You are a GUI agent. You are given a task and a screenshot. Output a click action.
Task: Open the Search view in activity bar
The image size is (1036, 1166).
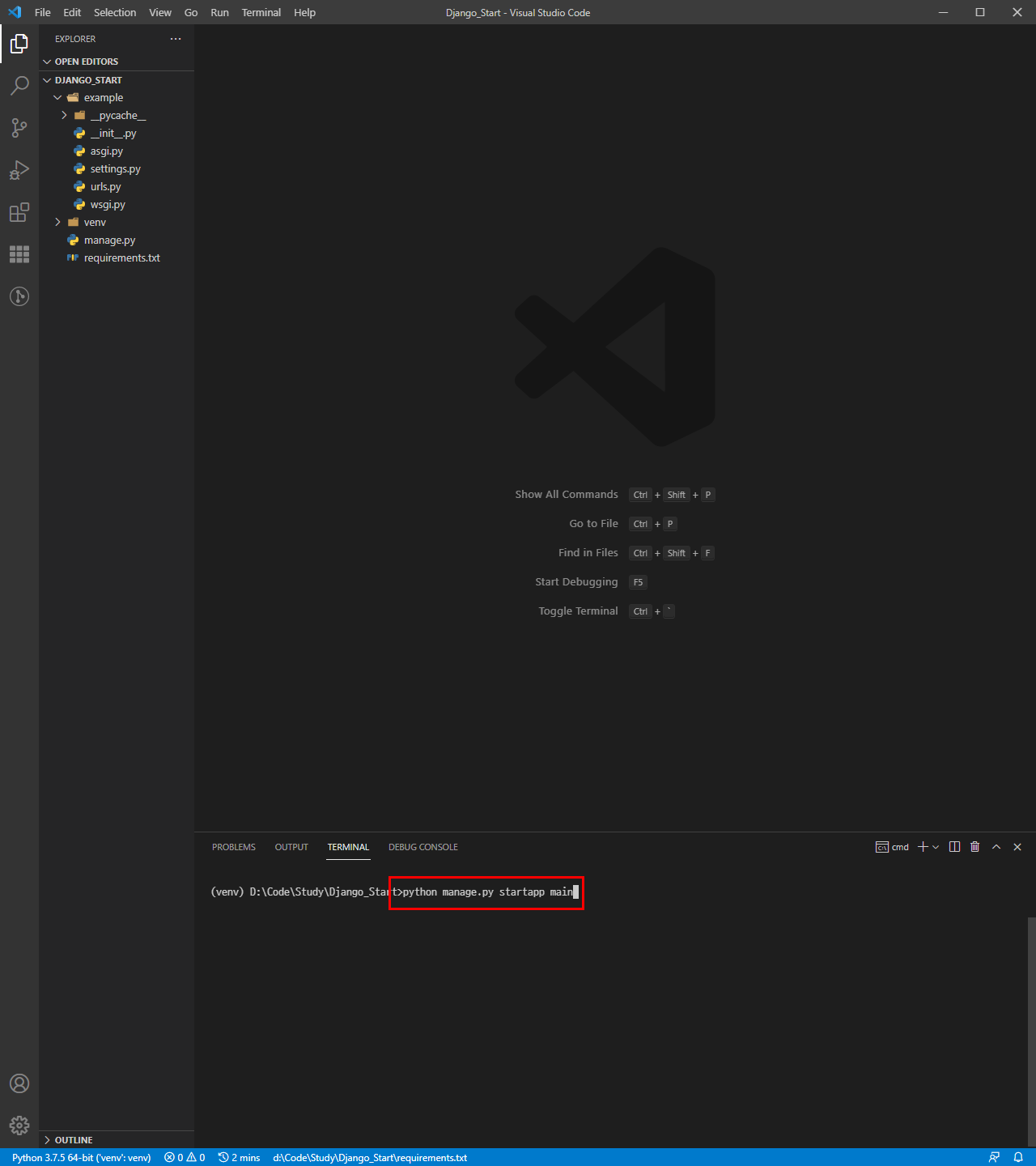(19, 86)
